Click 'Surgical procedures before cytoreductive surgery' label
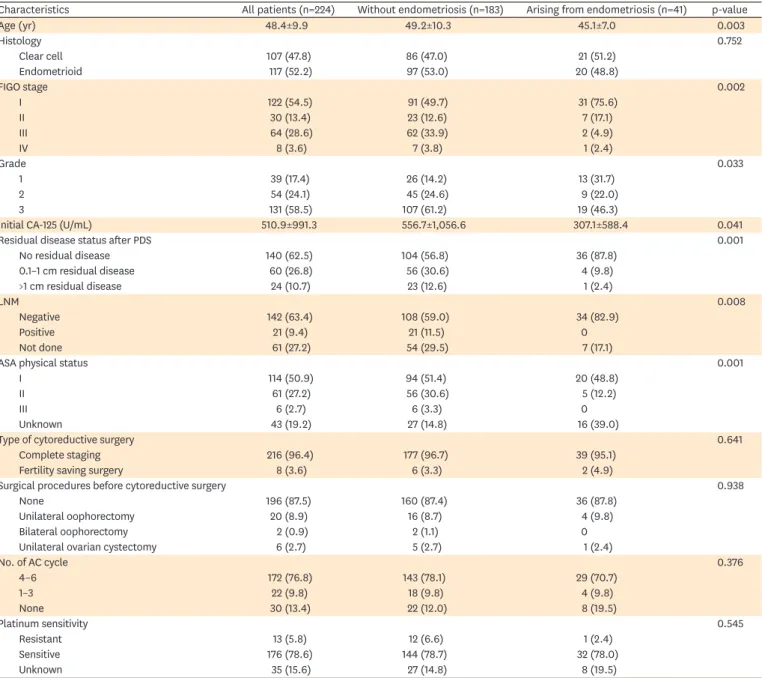The height and width of the screenshot is (678, 762). pos(113,486)
